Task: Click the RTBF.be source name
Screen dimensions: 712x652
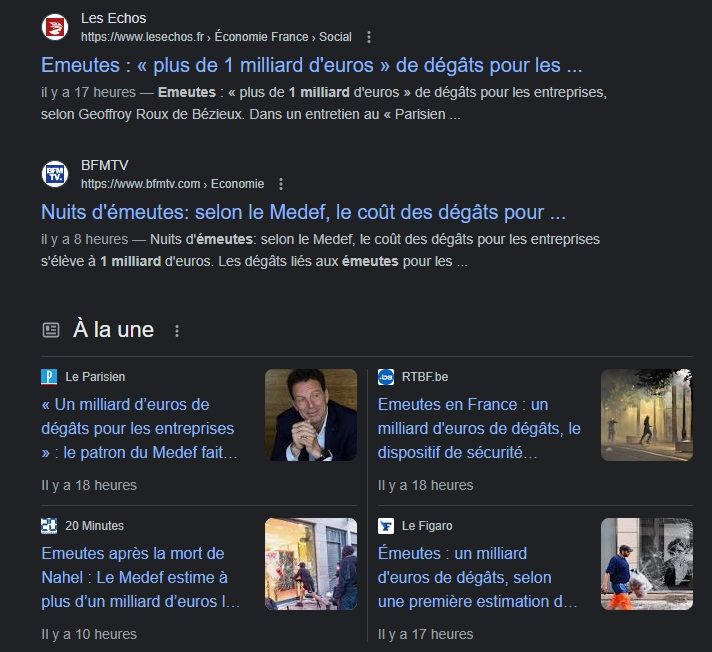Action: click(425, 377)
